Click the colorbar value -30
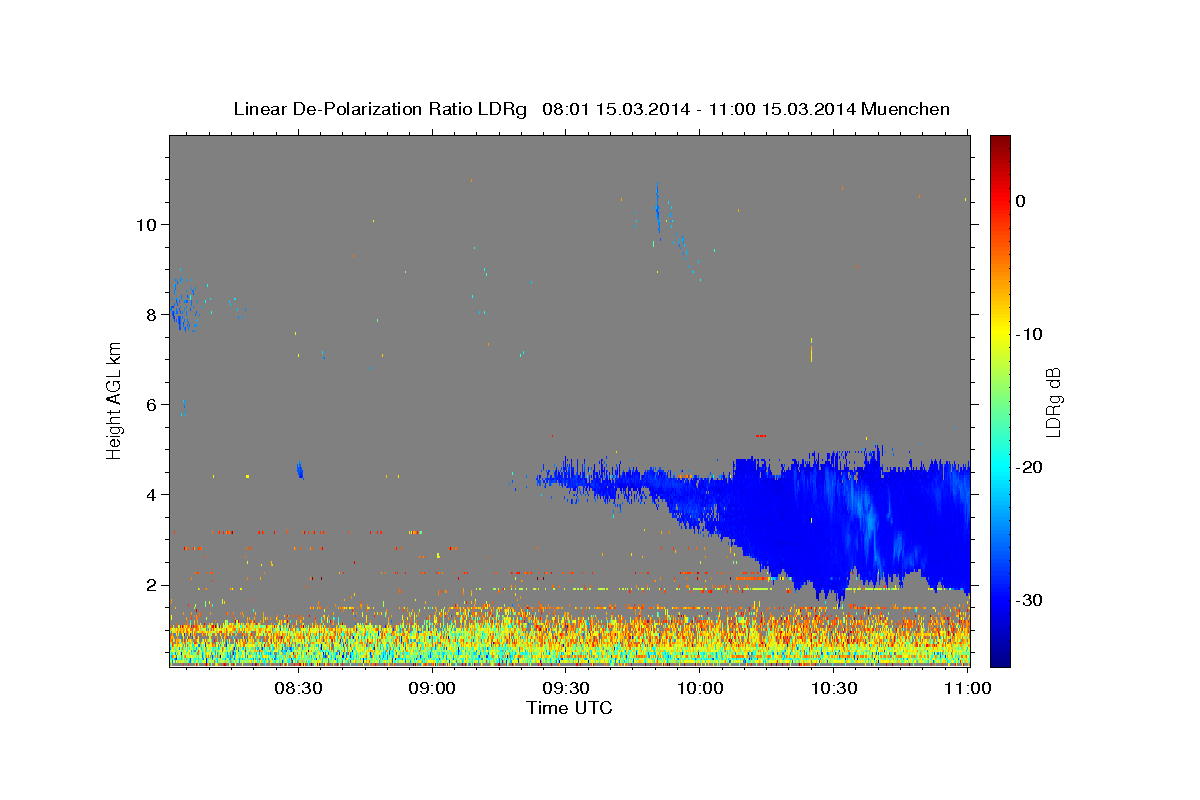 (1030, 600)
